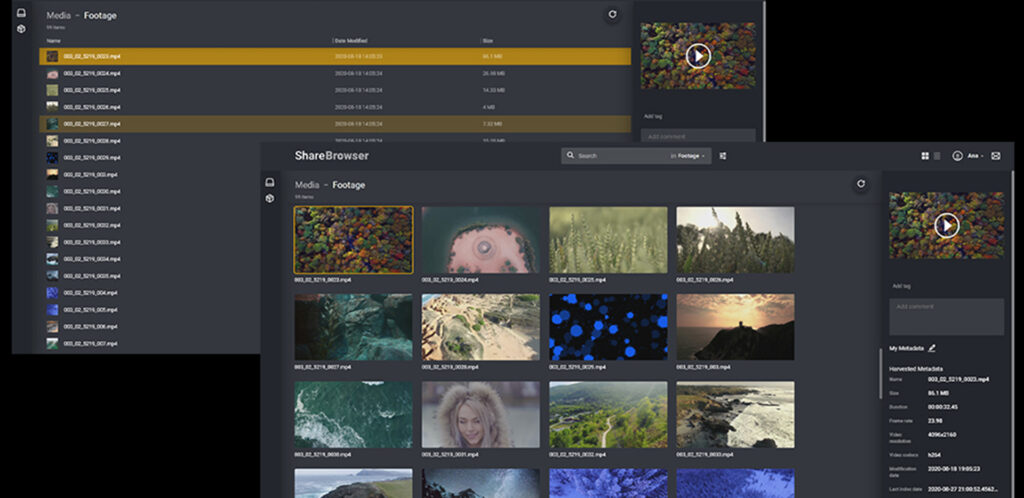Edit My Metadata with the pencil icon
The image size is (1024, 498).
point(932,349)
